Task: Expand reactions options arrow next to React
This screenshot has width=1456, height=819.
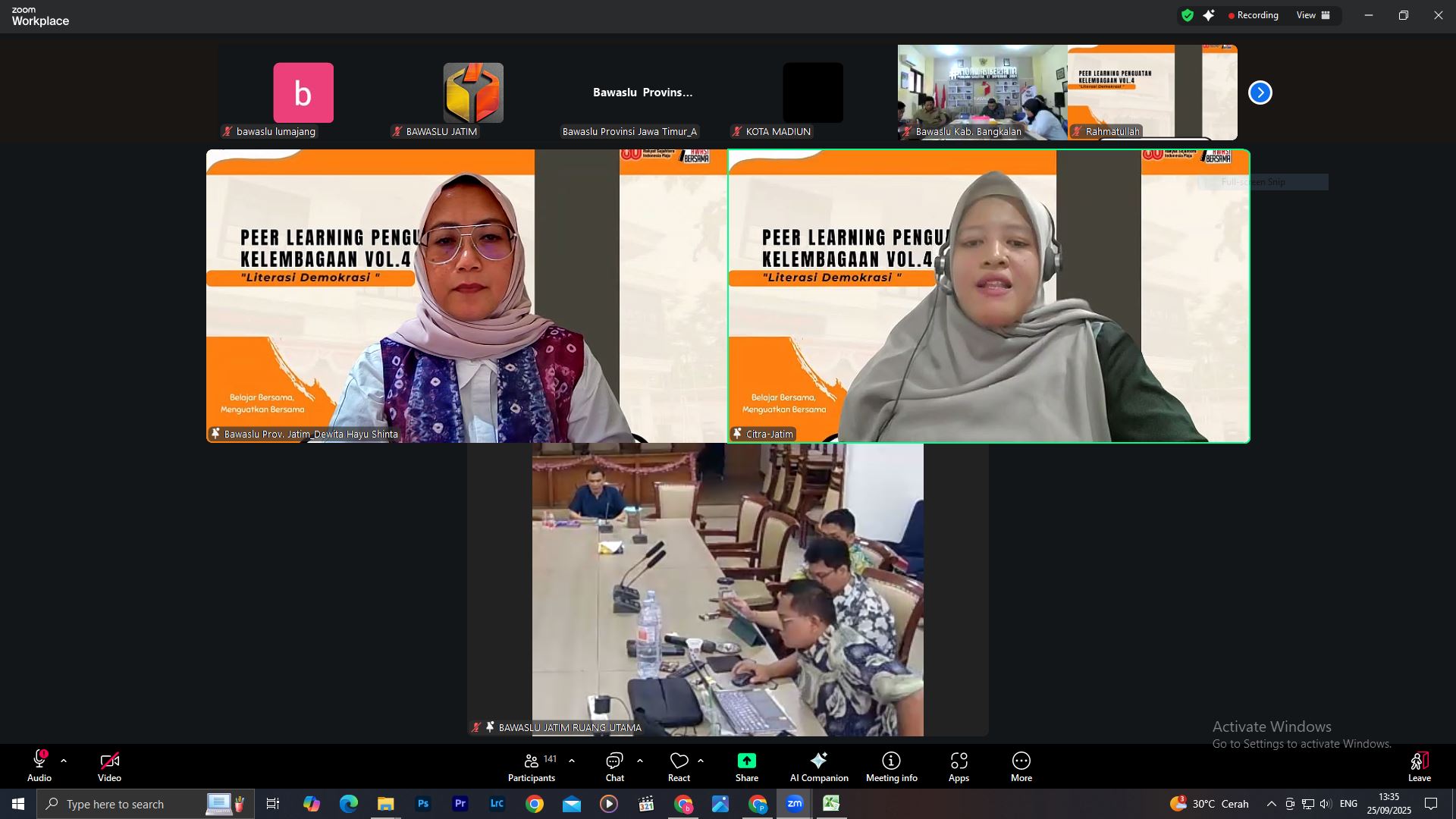Action: tap(701, 761)
